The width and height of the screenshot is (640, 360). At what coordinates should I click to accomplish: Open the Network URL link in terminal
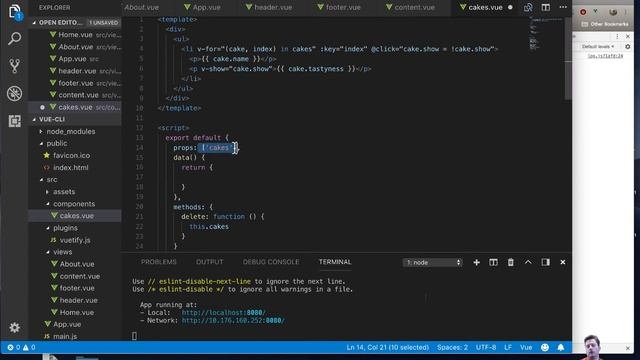(233, 320)
